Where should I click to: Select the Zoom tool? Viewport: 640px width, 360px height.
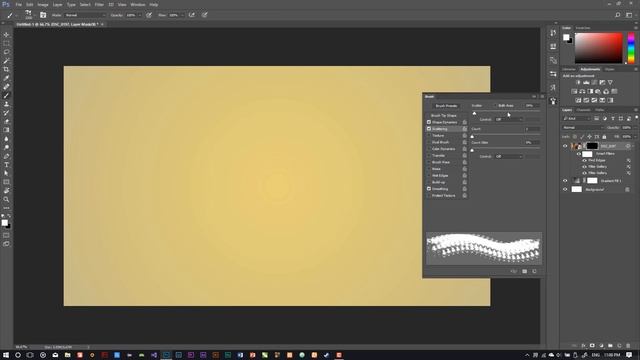click(x=6, y=200)
